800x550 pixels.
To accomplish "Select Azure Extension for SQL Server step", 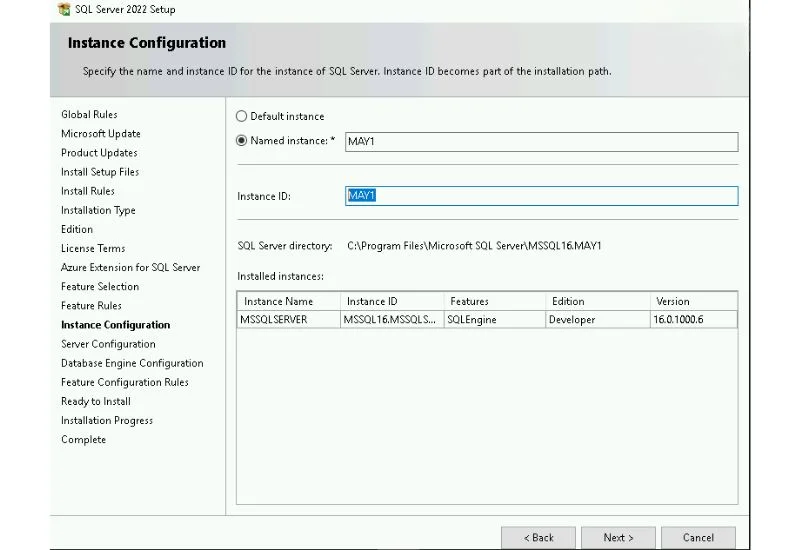I will click(130, 267).
